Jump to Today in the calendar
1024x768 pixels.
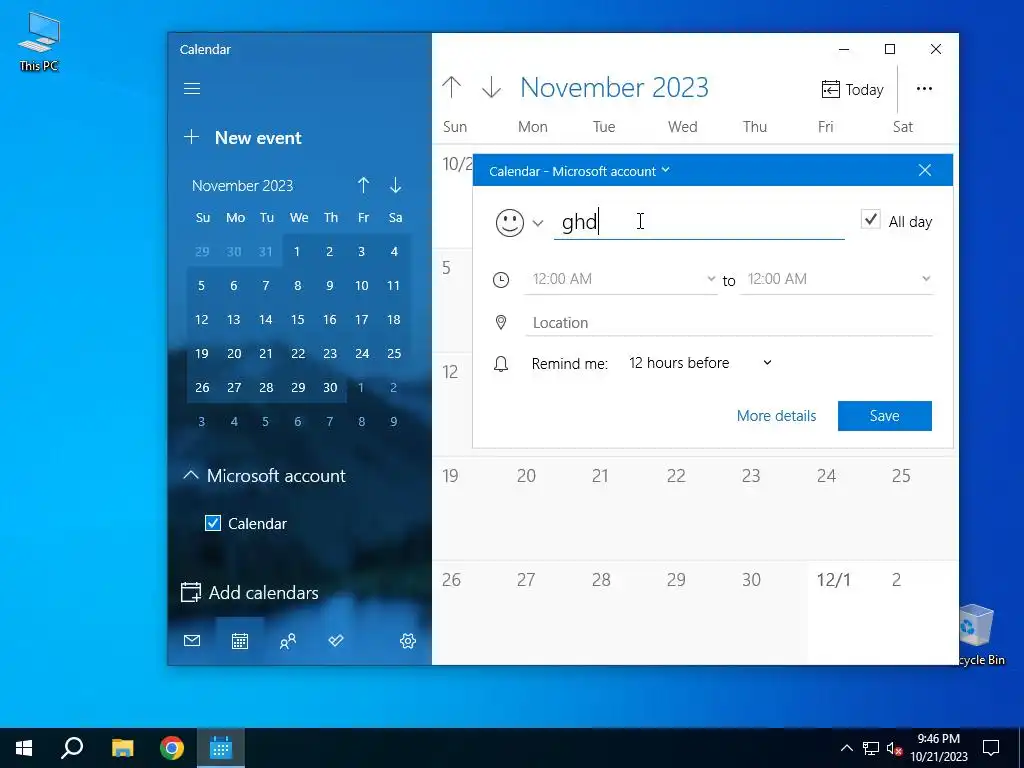(852, 89)
